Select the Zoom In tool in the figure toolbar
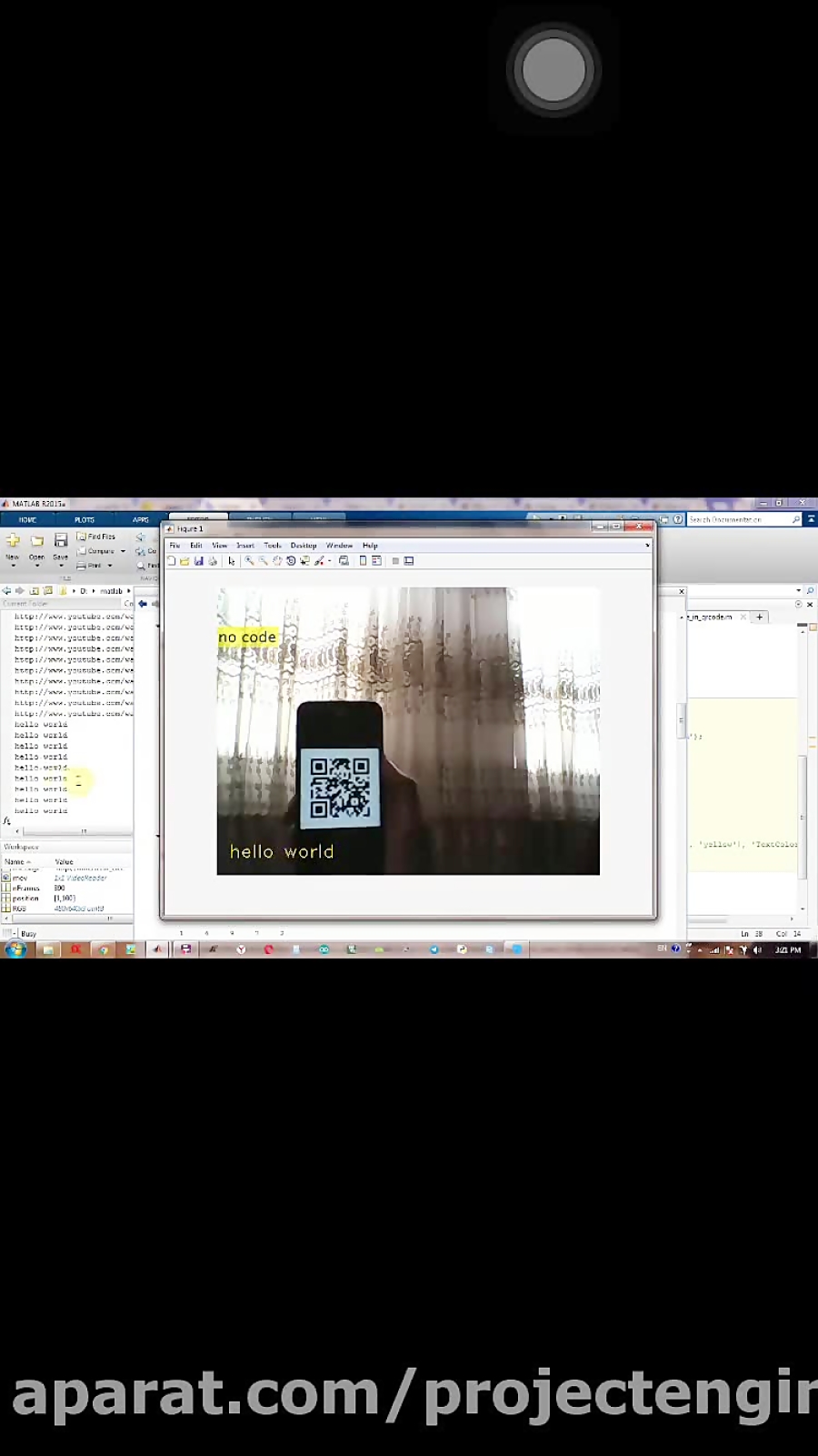The image size is (818, 1456). 249,561
